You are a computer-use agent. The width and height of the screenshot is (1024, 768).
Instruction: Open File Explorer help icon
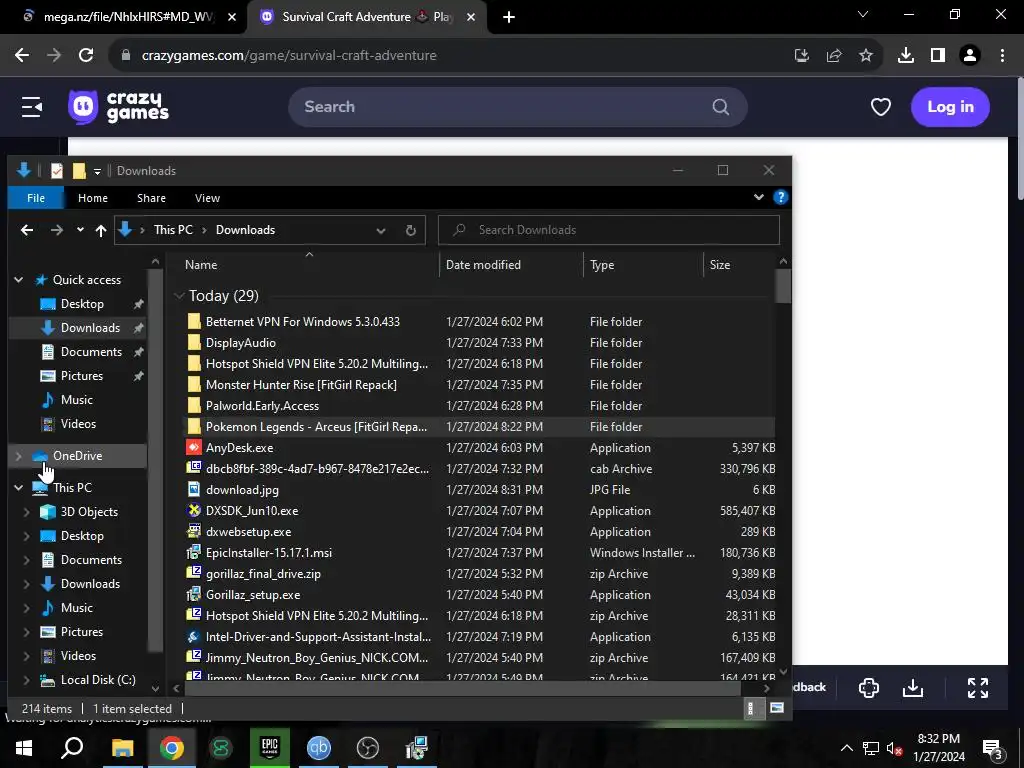pos(780,197)
